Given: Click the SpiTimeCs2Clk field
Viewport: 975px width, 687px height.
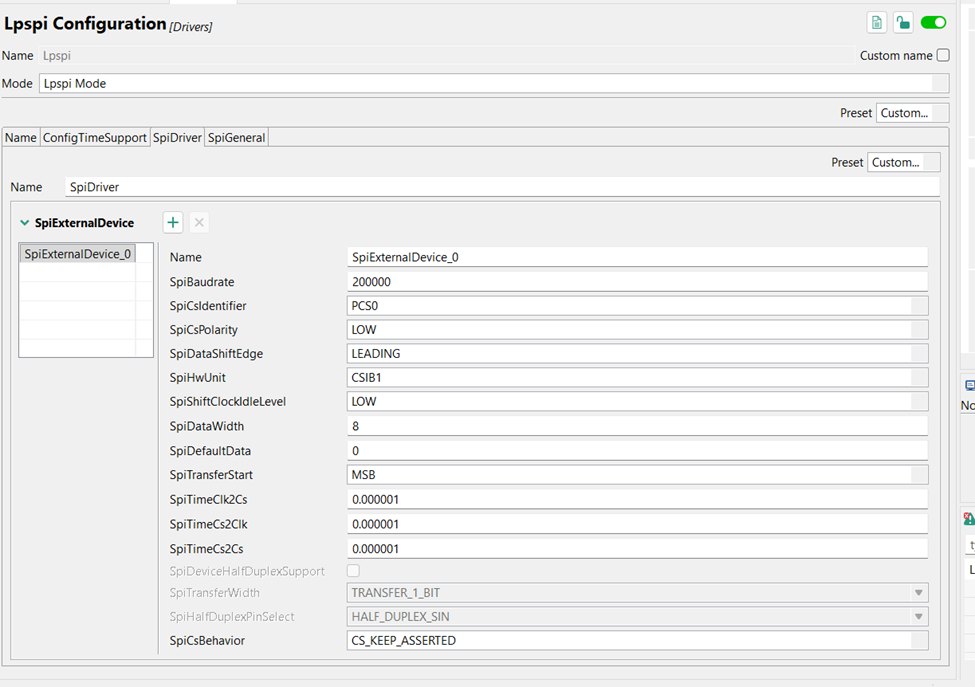Looking at the screenshot, I should tap(637, 524).
